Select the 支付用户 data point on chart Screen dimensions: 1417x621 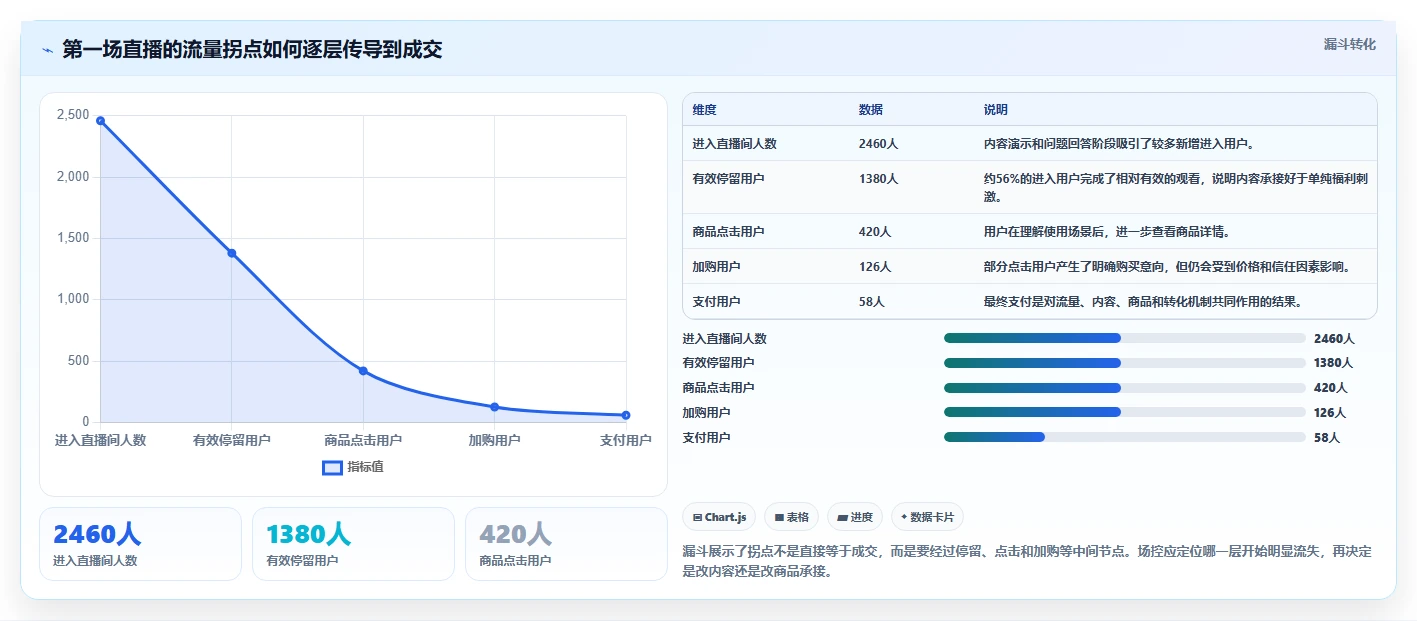tap(626, 415)
